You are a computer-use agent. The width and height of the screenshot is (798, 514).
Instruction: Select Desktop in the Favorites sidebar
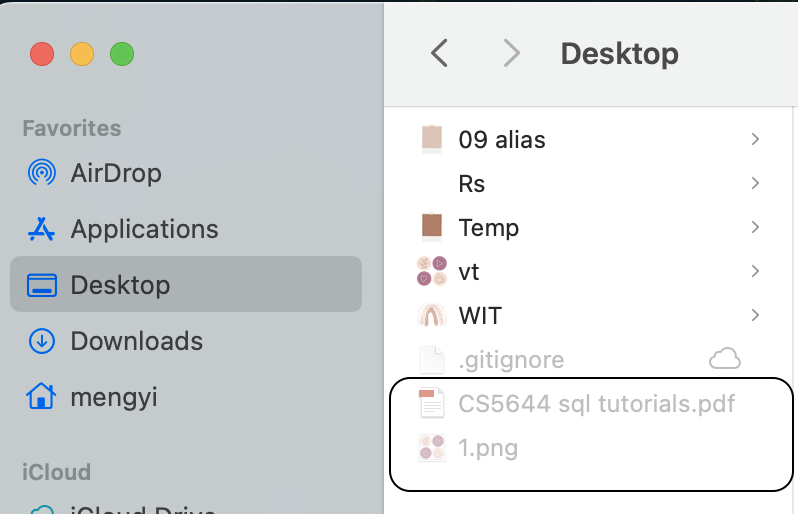coord(120,285)
